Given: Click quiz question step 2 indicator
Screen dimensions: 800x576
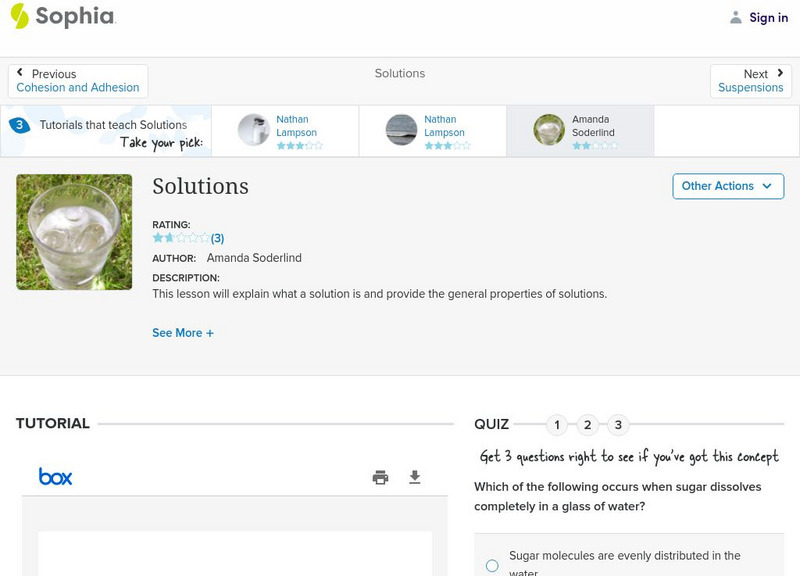Looking at the screenshot, I should point(587,424).
